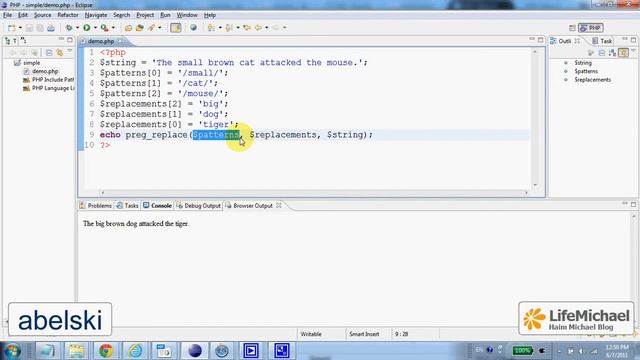Click the Open Task folder icon
Viewport: 640px width, 360px height.
tap(140, 28)
